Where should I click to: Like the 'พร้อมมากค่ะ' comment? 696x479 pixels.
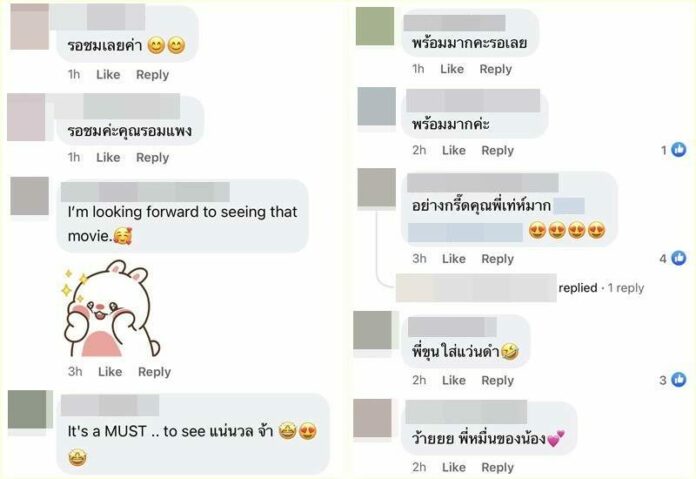tap(454, 150)
